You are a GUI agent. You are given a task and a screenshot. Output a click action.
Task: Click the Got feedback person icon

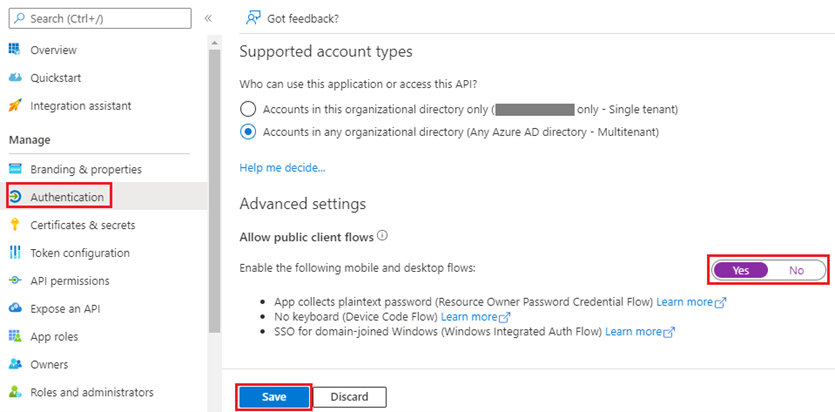254,18
